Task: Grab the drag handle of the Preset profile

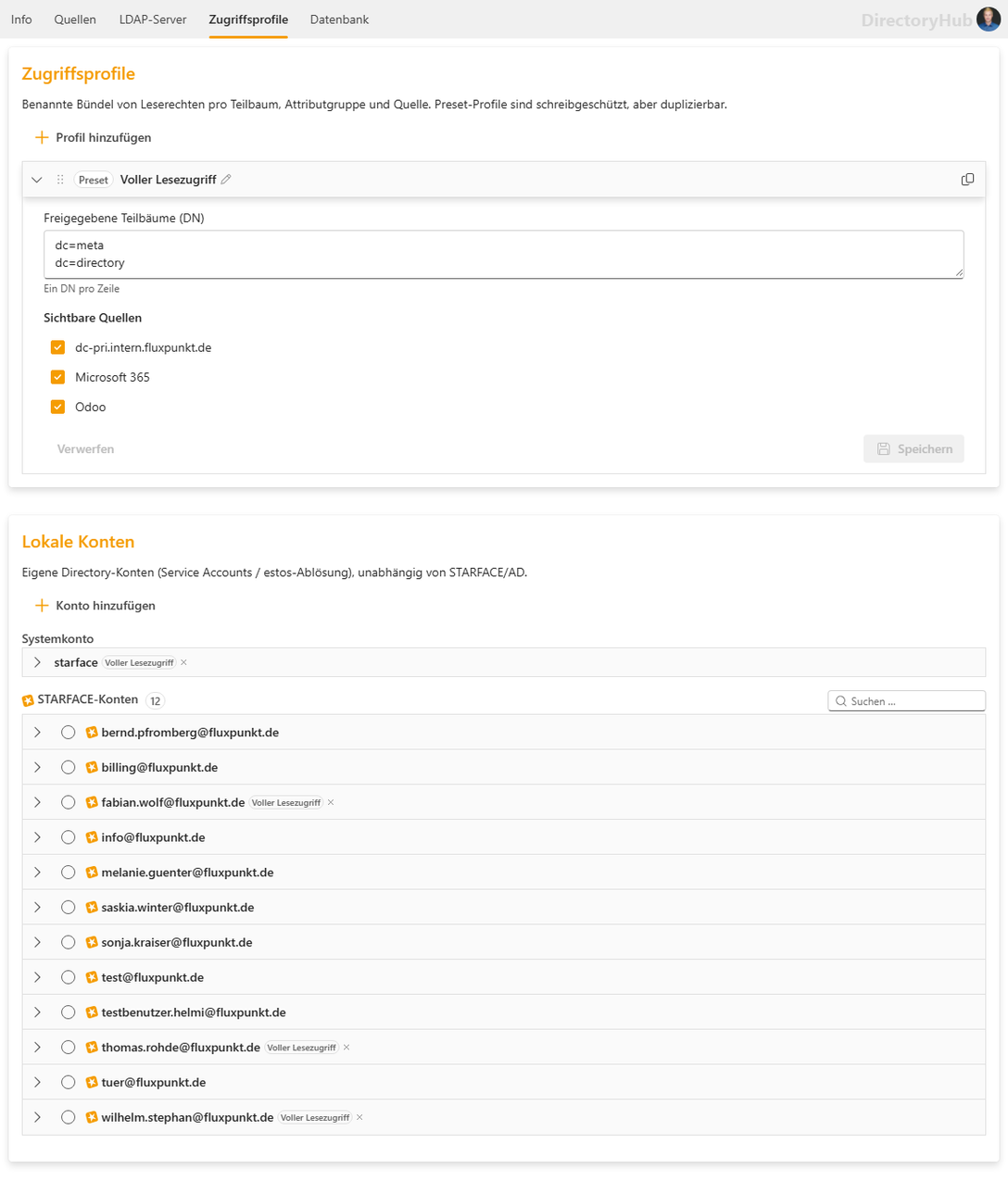Action: point(60,180)
